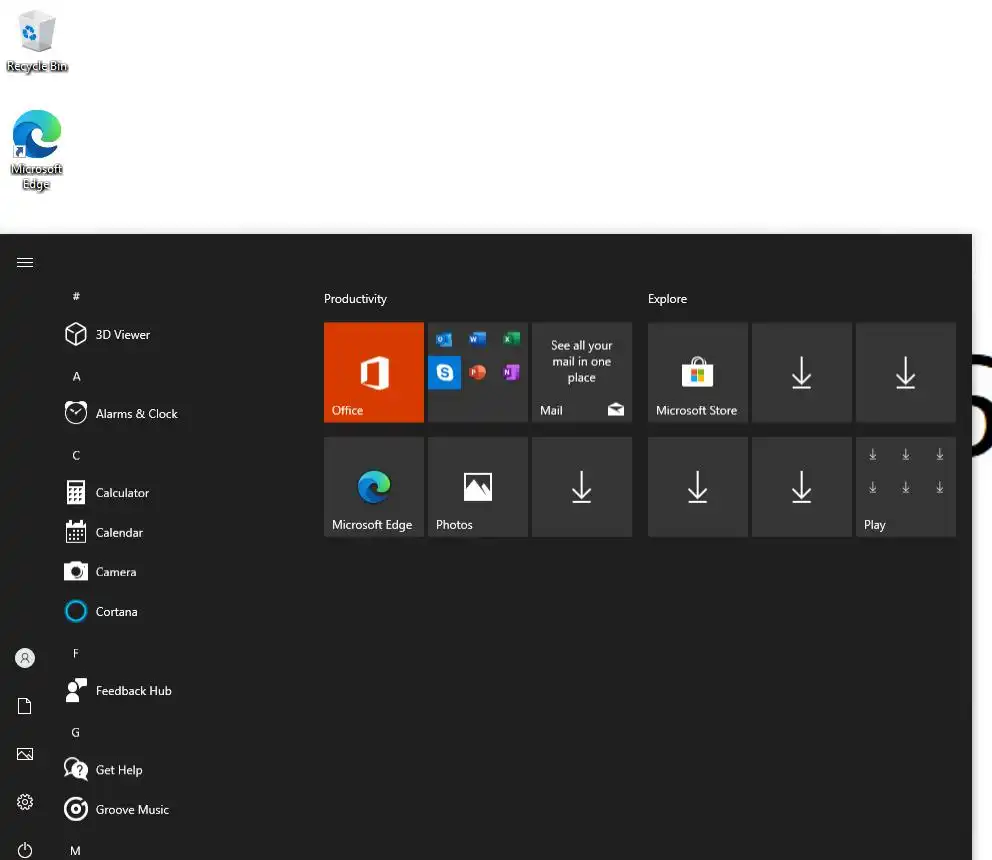Viewport: 992px width, 860px height.
Task: Jump via the # letter header
Action: (x=76, y=296)
